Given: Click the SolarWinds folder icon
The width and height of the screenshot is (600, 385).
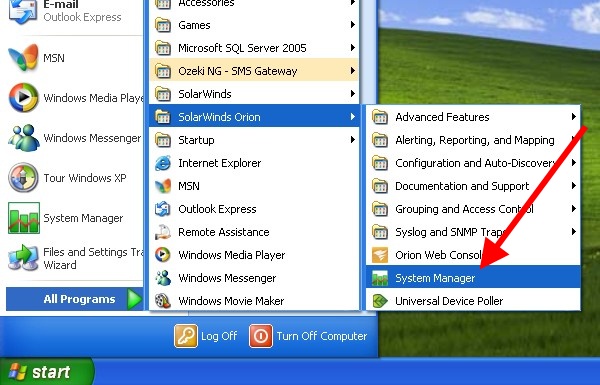Looking at the screenshot, I should [x=163, y=94].
